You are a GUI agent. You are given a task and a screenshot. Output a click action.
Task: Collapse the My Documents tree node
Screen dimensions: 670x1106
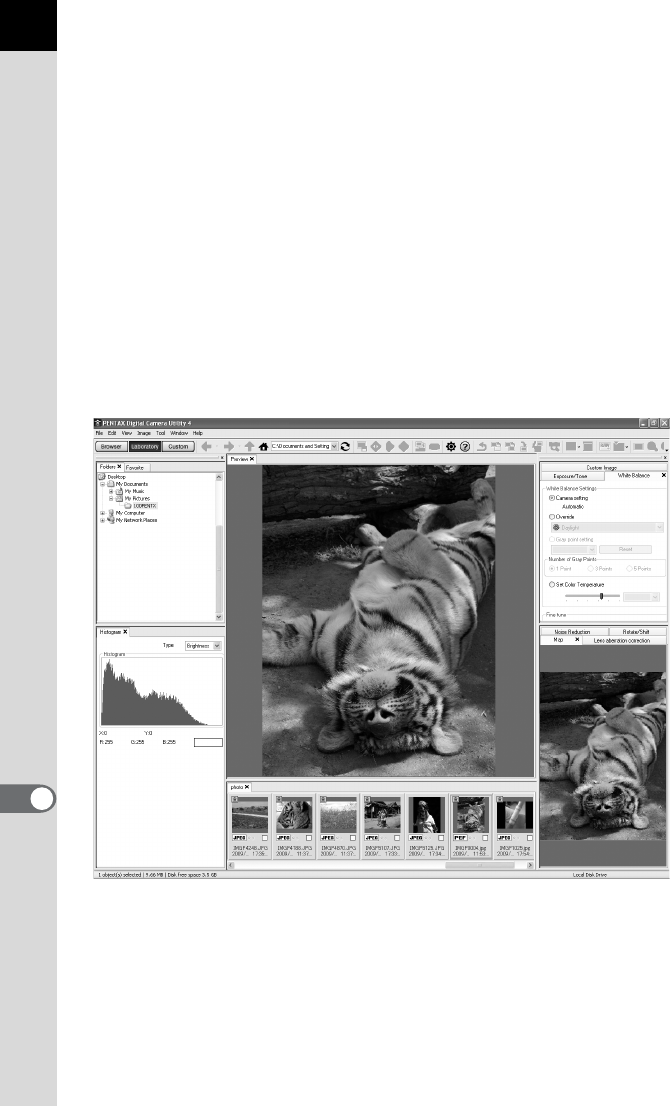[102, 485]
